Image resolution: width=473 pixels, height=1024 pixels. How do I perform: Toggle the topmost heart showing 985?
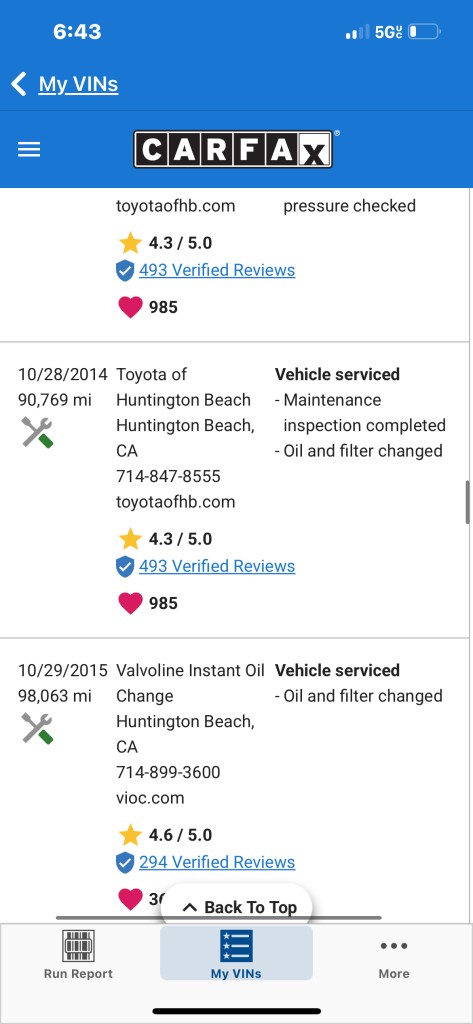[x=130, y=307]
